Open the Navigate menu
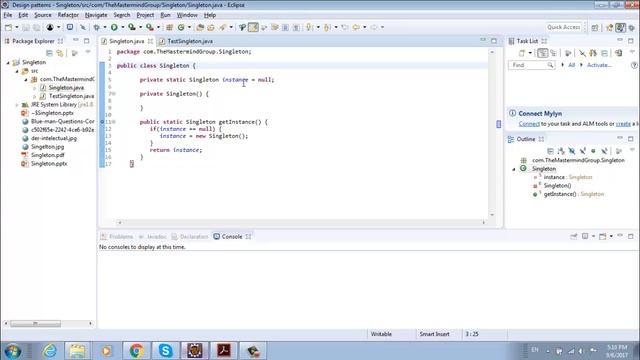Viewport: 640px width, 360px height. pyautogui.click(x=96, y=15)
